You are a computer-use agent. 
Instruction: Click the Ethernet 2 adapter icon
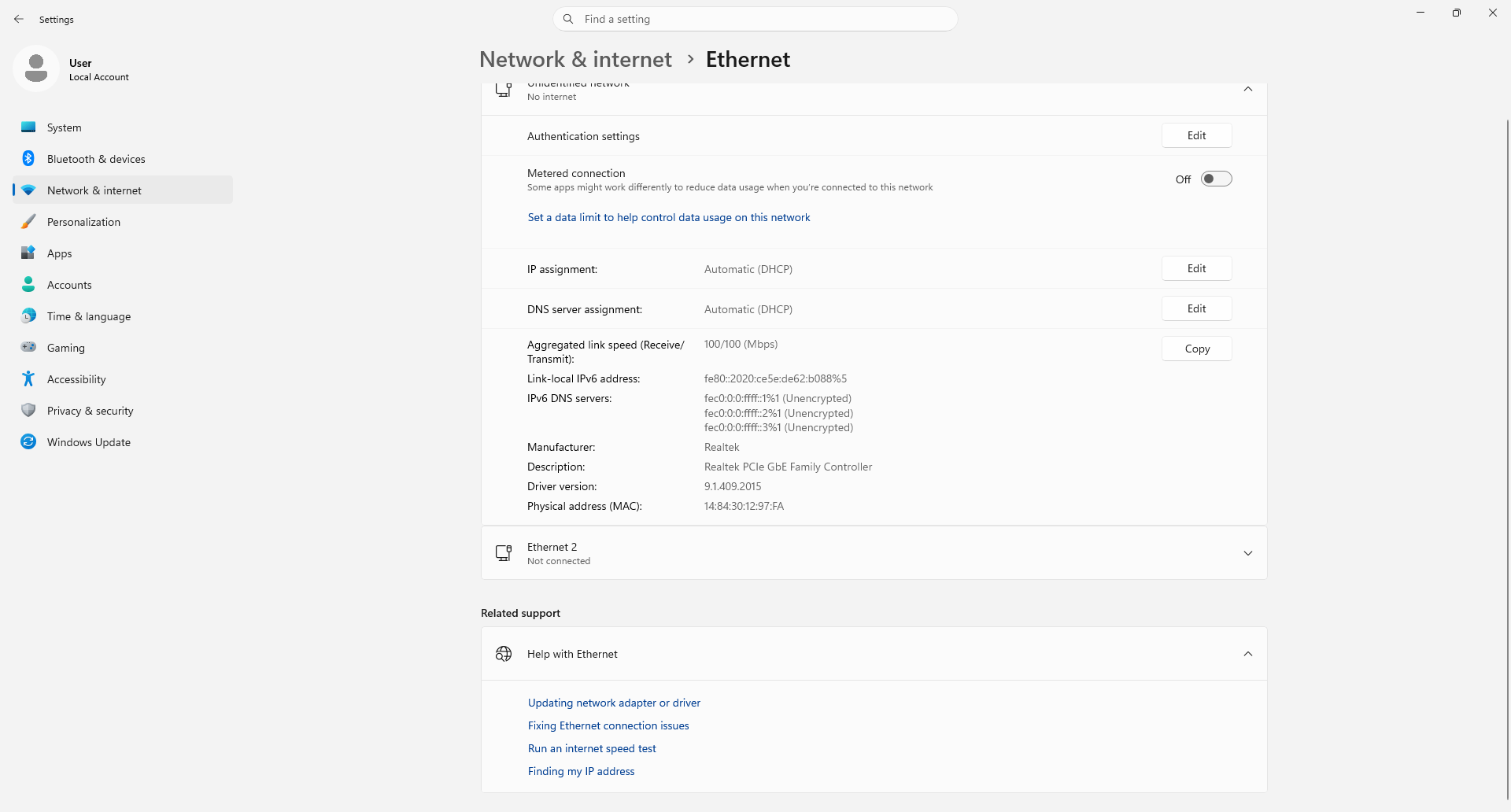pos(504,553)
